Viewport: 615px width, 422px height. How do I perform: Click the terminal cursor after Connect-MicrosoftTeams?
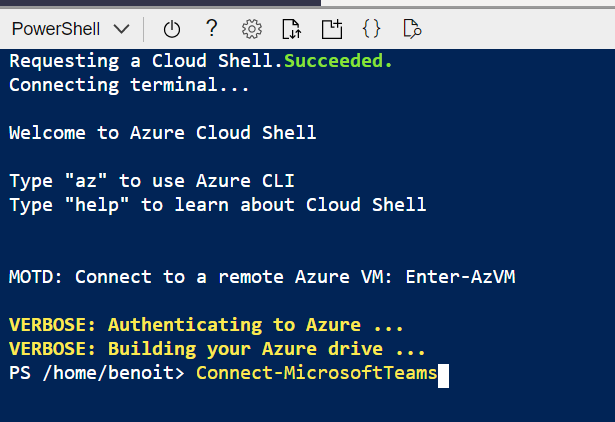pyautogui.click(x=444, y=374)
